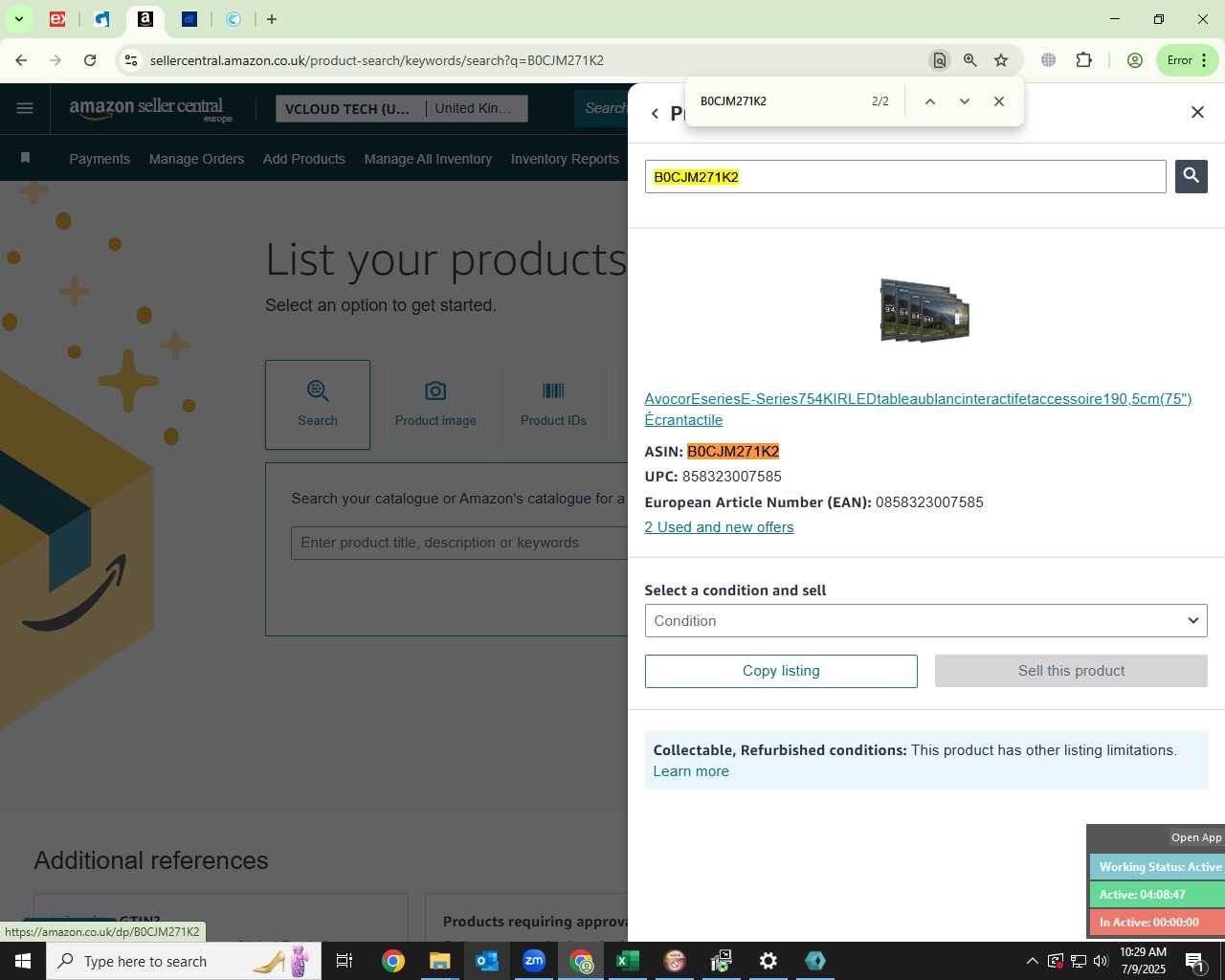Switch to the dark blue fourth browser tab
This screenshot has height=980, width=1225.
pos(189,19)
